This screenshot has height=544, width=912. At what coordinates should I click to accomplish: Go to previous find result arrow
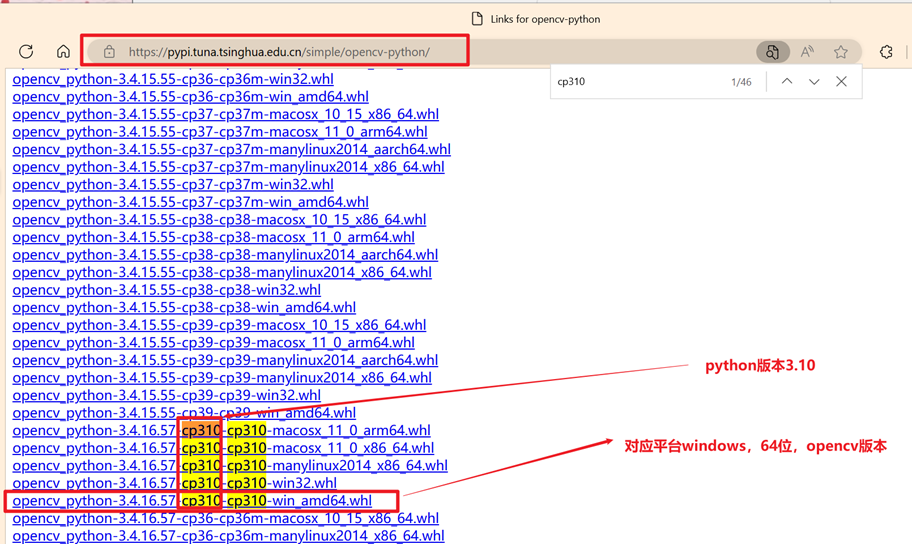[787, 81]
